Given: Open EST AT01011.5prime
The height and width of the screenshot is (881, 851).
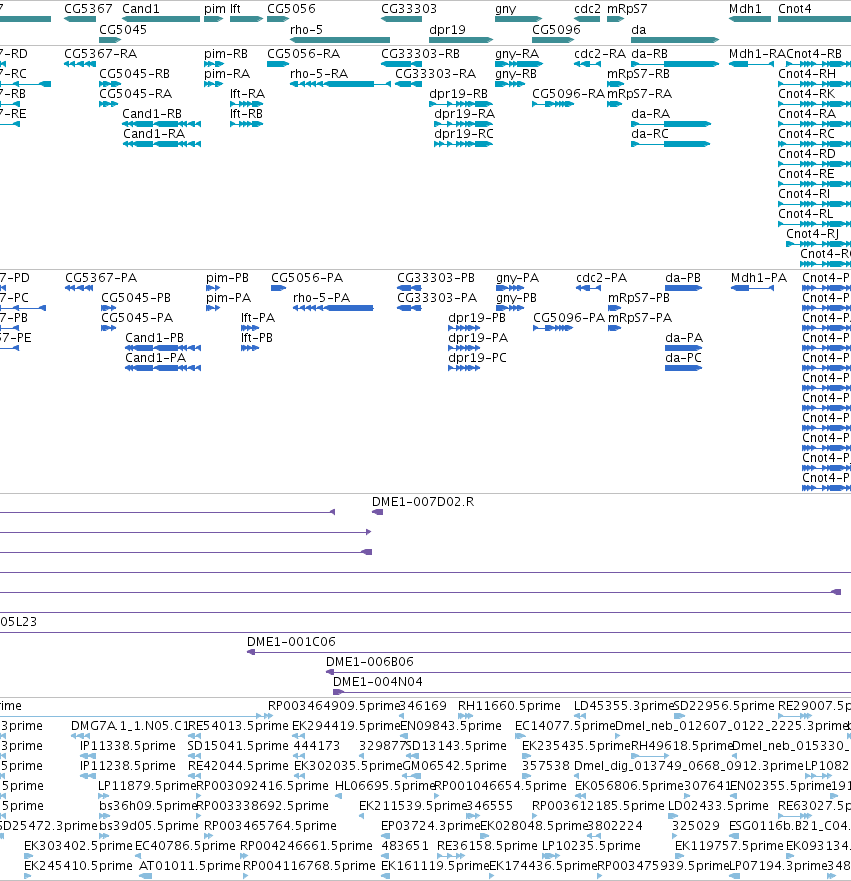Looking at the screenshot, I should click(189, 865).
